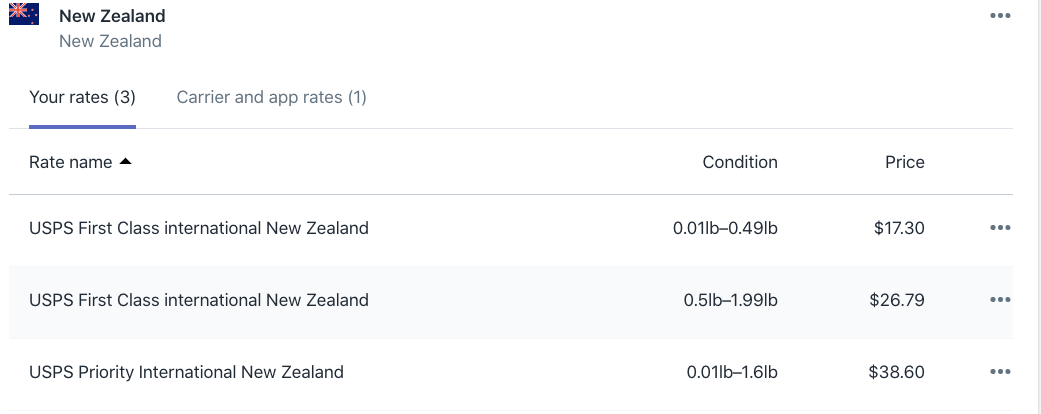This screenshot has width=1041, height=414.
Task: Open the New Zealand zone options menu
Action: (1000, 15)
